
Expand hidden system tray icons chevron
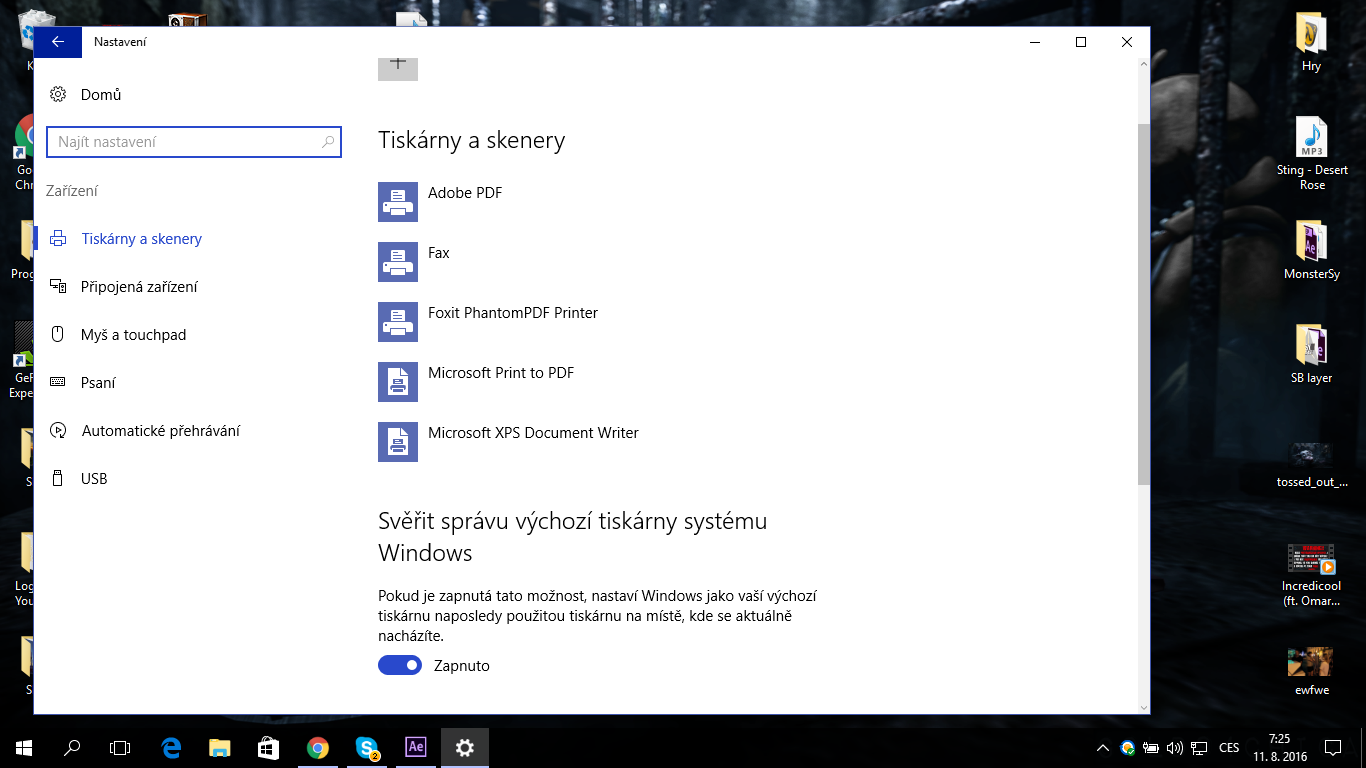coord(1103,748)
